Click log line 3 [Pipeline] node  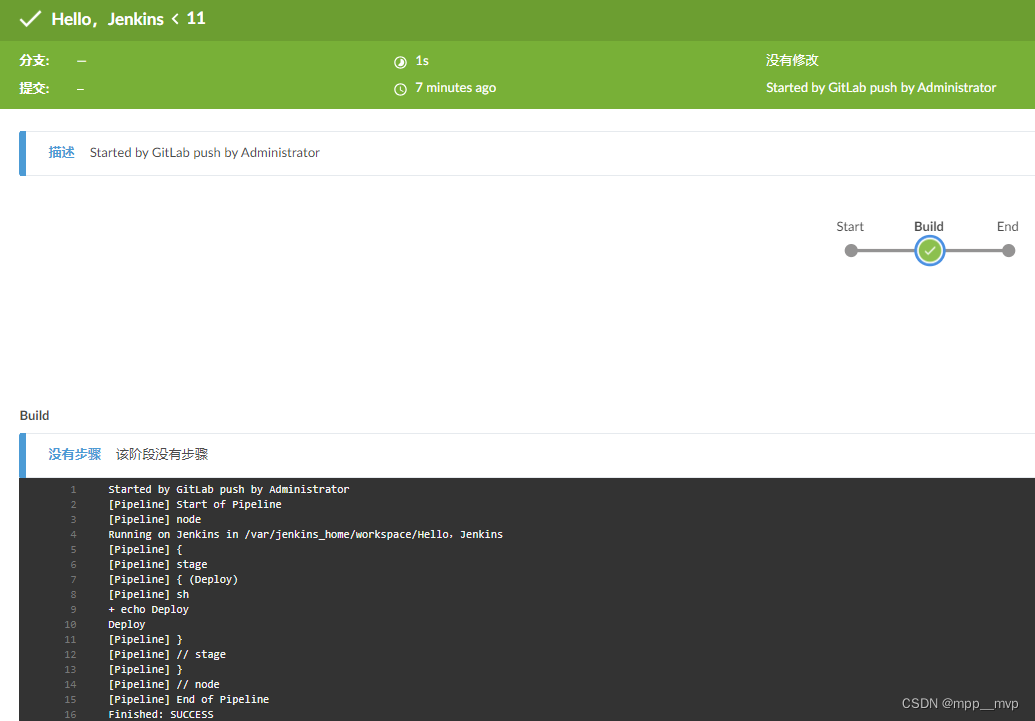[x=154, y=520]
